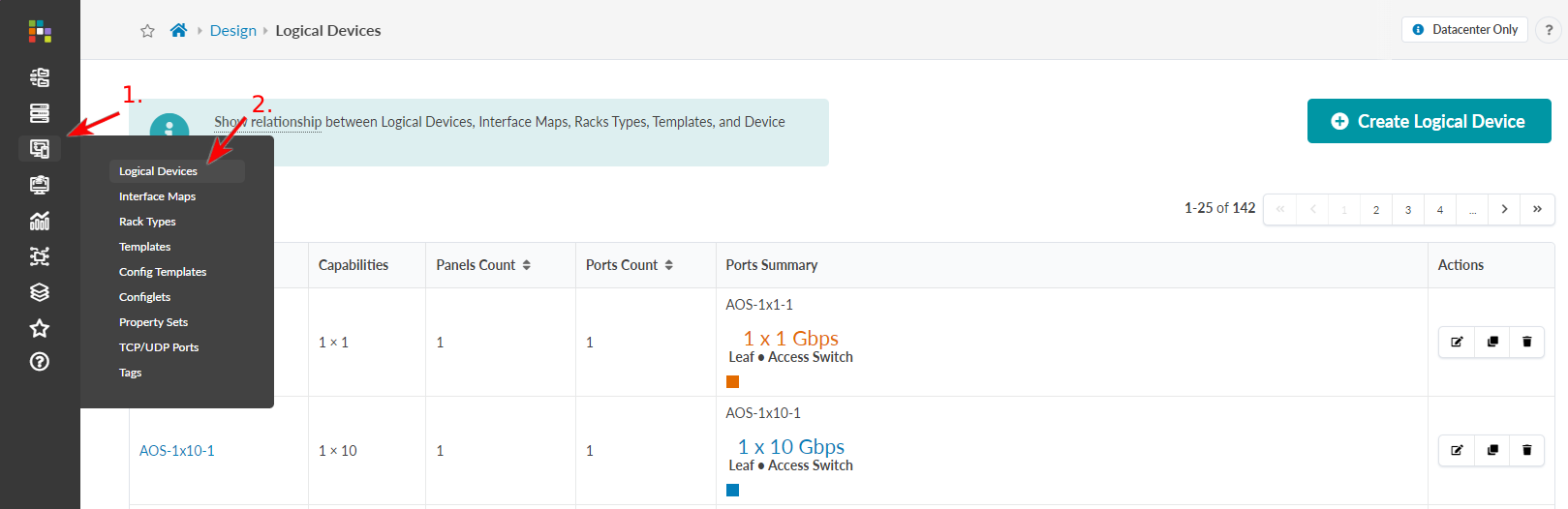The image size is (1568, 509).
Task: Click the Create Logical Device button
Action: (1429, 121)
